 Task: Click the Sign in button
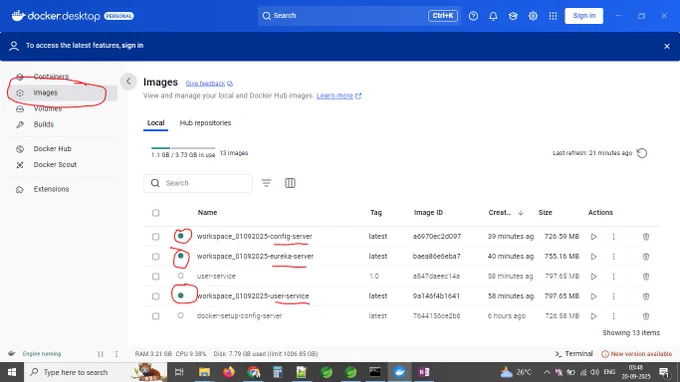(x=584, y=16)
